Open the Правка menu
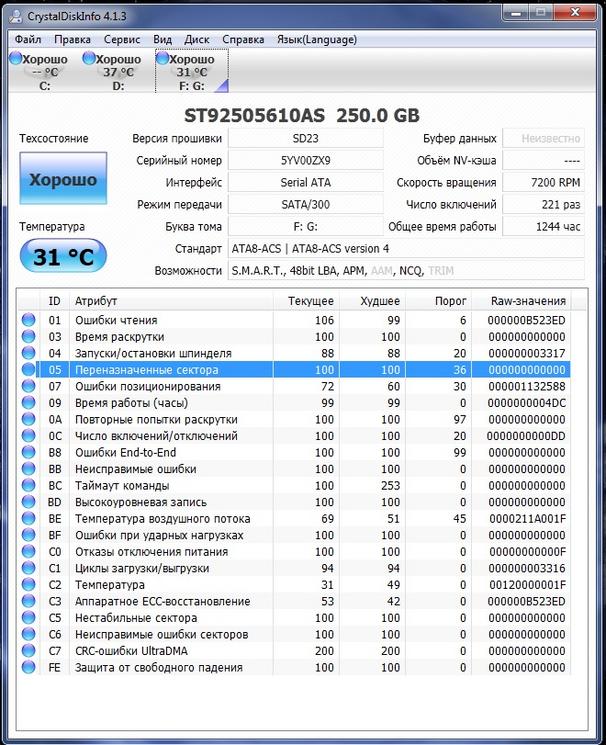The width and height of the screenshot is (606, 745). pyautogui.click(x=72, y=39)
